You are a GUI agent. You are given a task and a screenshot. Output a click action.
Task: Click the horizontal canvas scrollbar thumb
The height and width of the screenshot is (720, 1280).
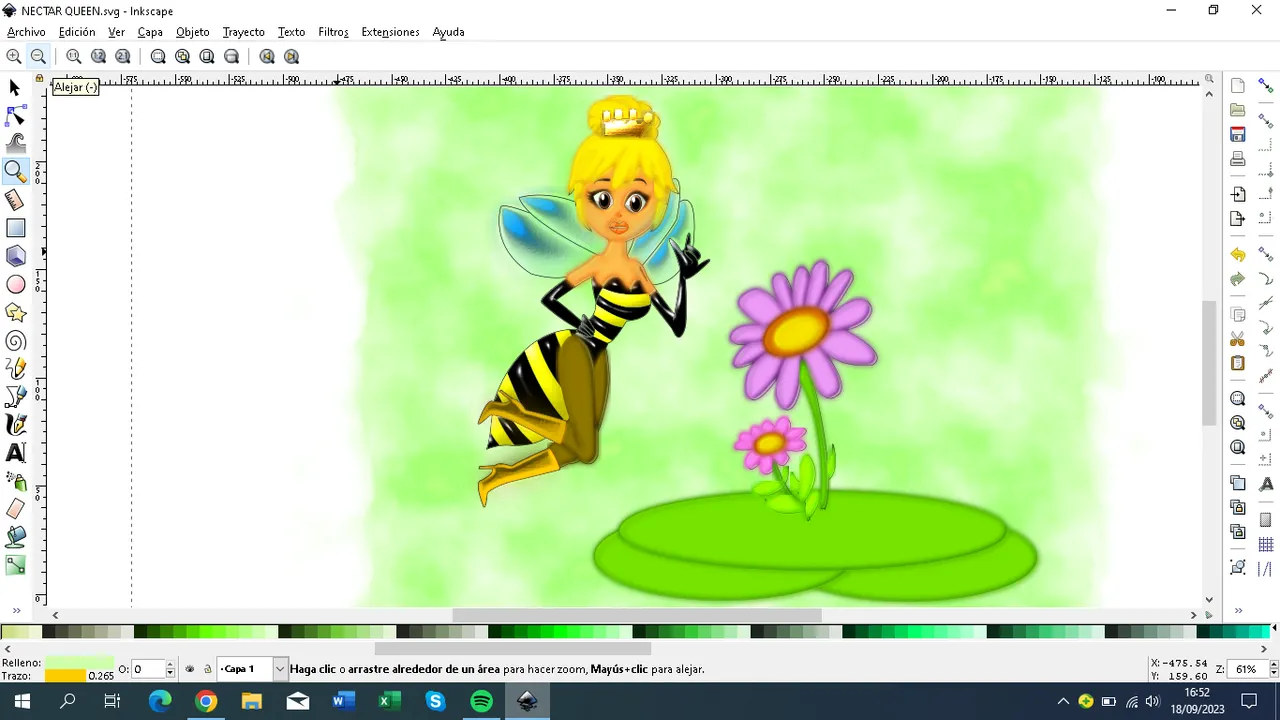coord(636,615)
